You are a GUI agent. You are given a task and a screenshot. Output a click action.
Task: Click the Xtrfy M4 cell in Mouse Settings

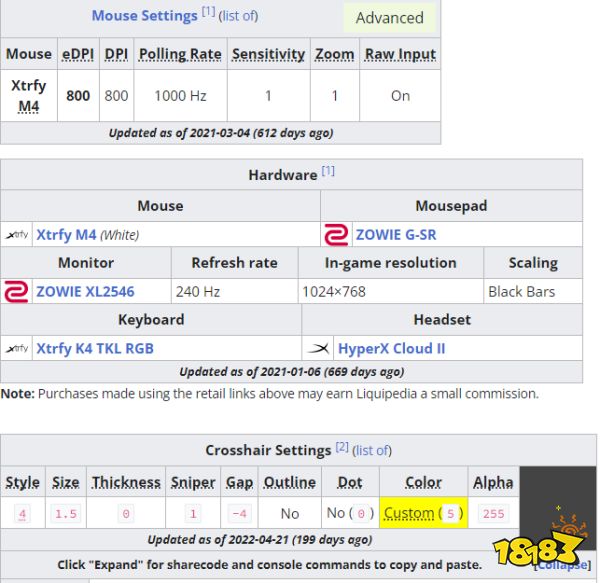pyautogui.click(x=29, y=96)
